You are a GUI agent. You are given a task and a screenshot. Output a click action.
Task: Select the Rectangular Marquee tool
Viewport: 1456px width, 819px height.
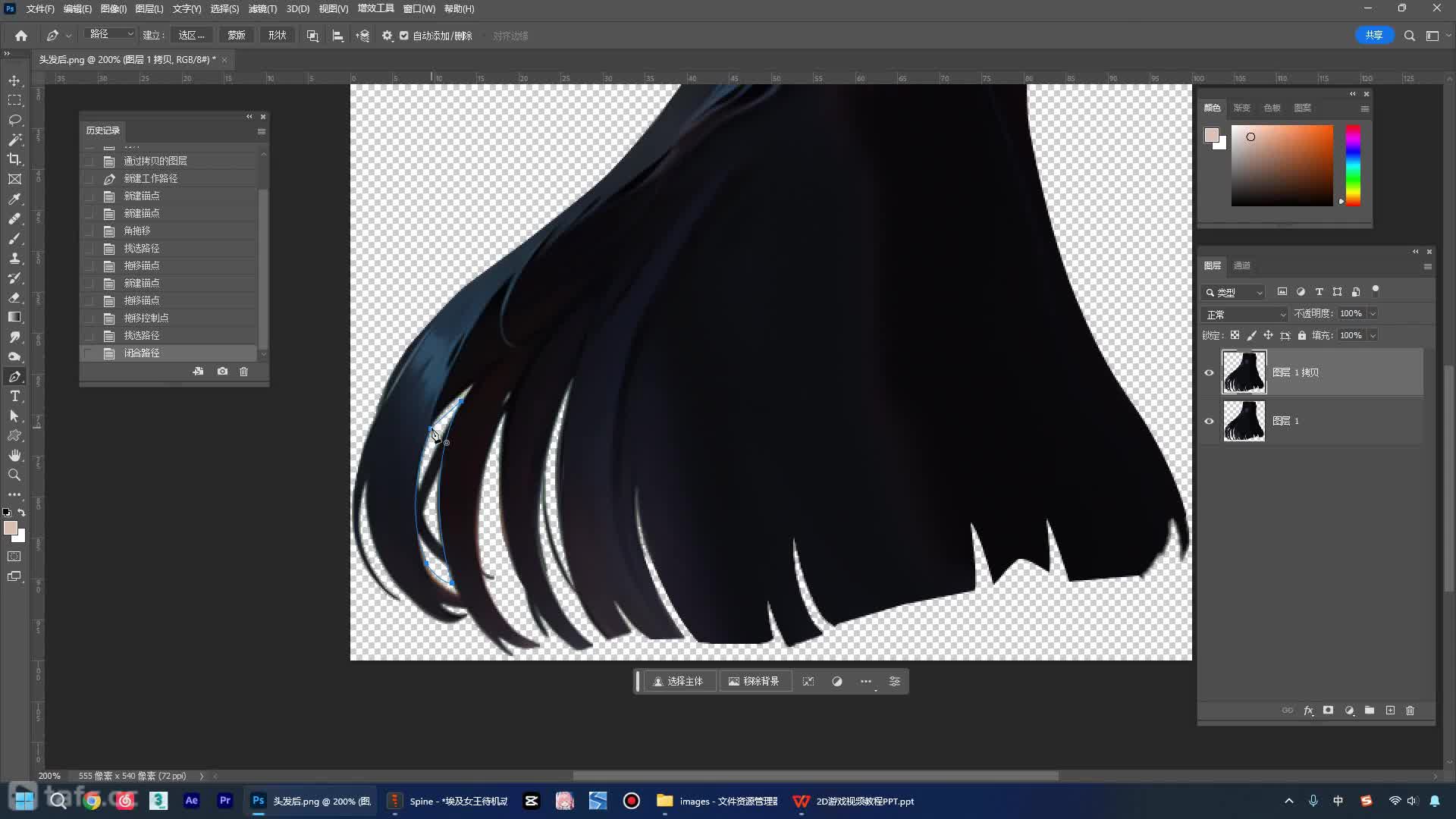pos(14,100)
